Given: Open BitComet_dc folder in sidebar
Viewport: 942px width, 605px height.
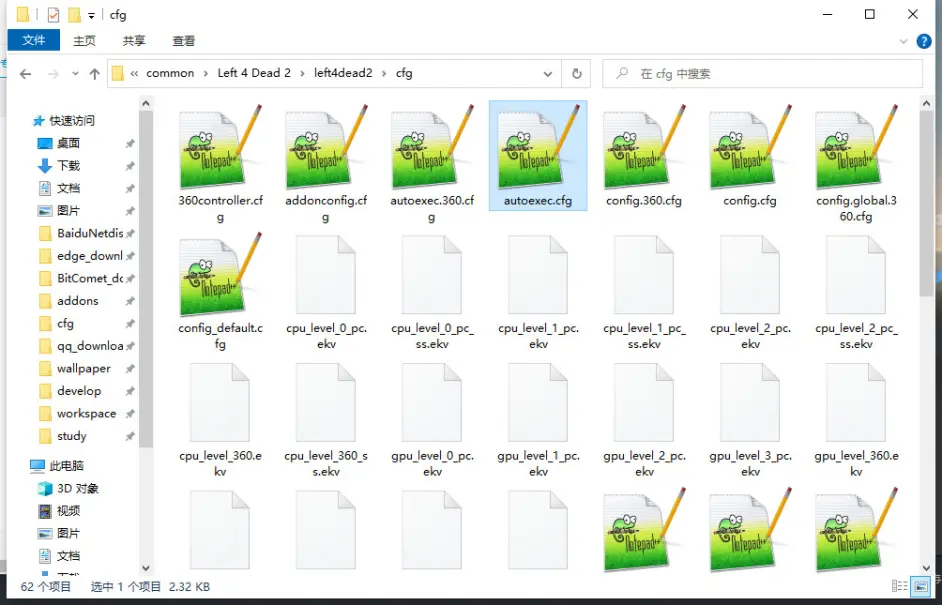Looking at the screenshot, I should [x=90, y=278].
